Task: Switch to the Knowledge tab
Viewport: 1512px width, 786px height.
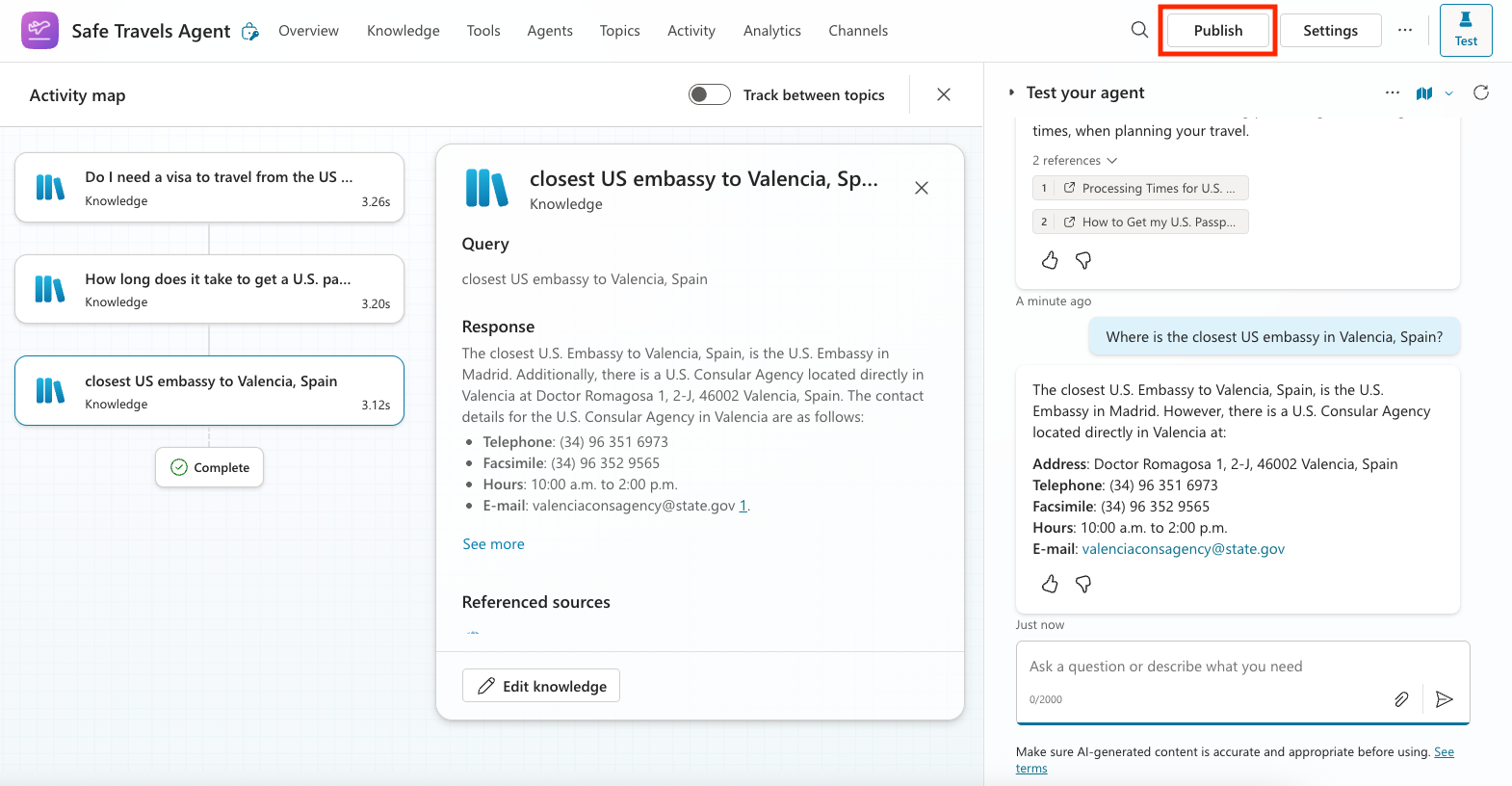Action: [403, 31]
